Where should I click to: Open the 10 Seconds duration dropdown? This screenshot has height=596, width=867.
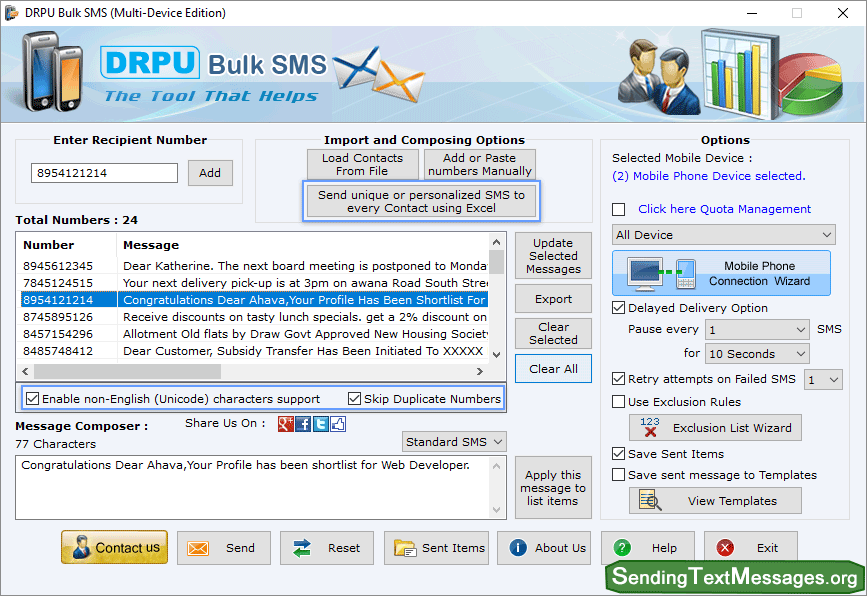point(757,353)
